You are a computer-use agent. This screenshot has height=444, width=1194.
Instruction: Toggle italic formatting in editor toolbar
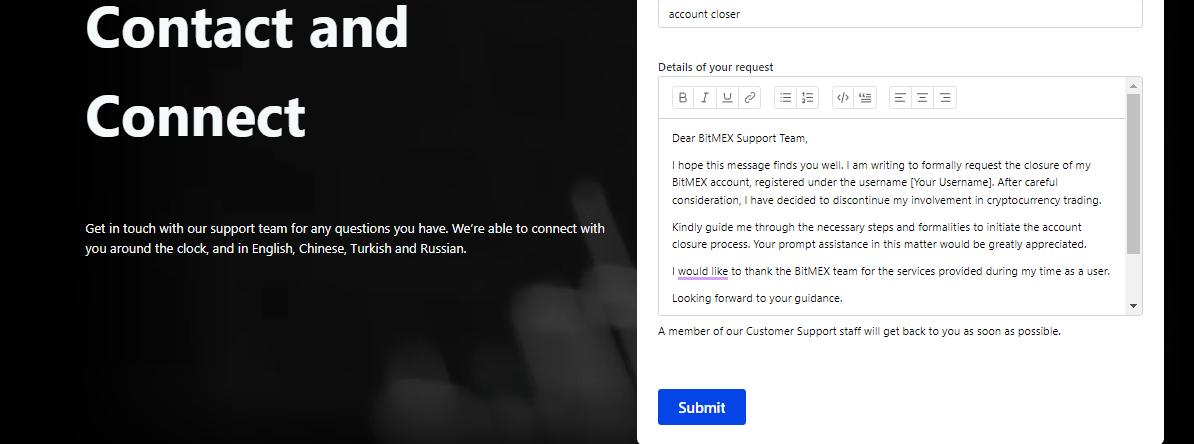click(x=705, y=97)
